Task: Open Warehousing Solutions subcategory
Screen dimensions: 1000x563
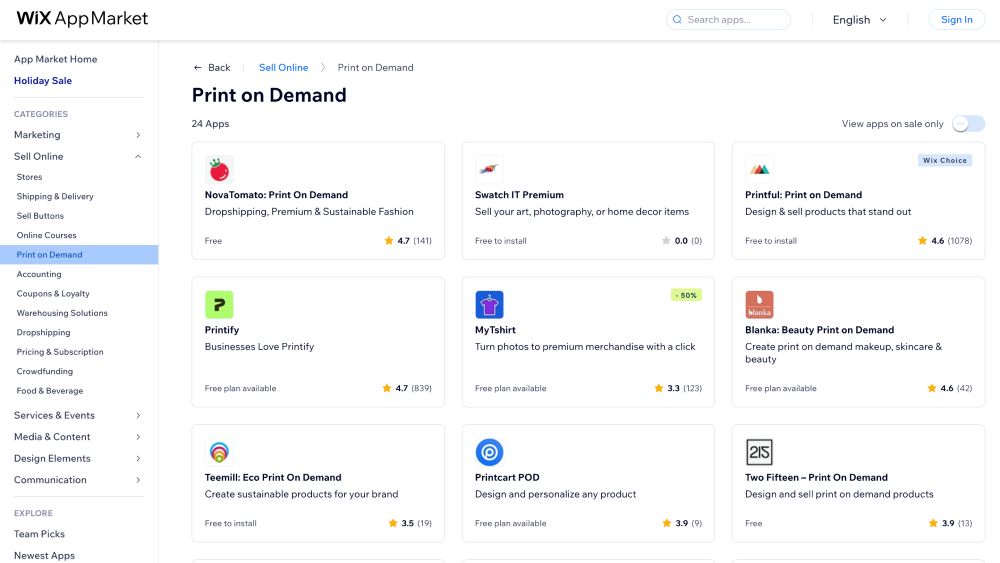Action: click(x=62, y=313)
